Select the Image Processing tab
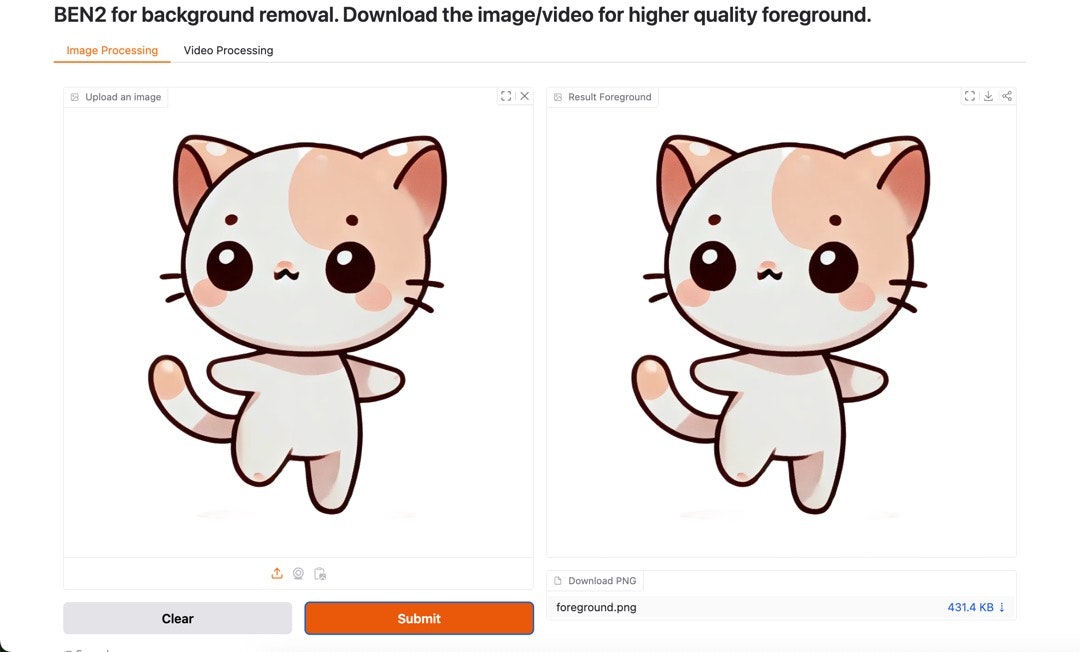This screenshot has width=1080, height=652. [112, 50]
